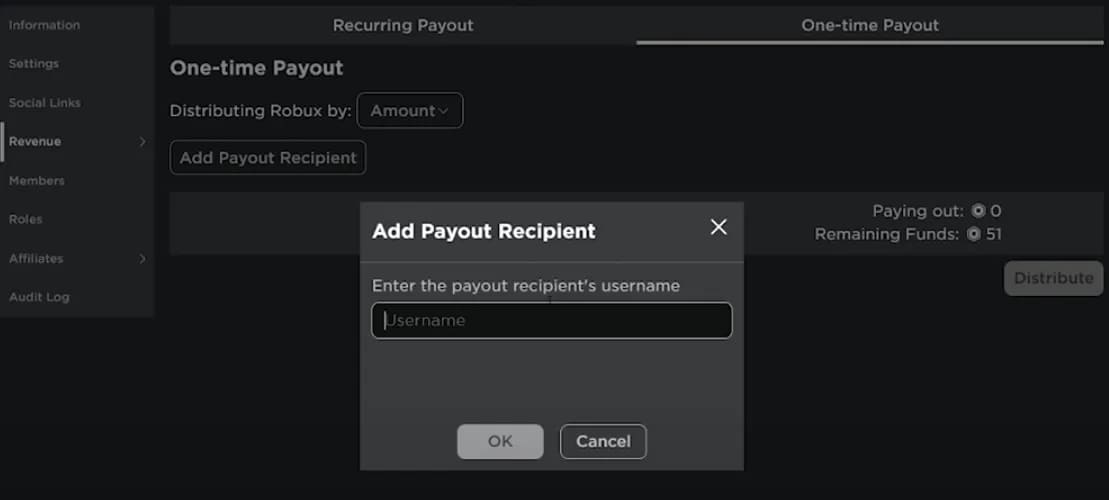Expand the Revenue submenu chevron

(x=142, y=141)
